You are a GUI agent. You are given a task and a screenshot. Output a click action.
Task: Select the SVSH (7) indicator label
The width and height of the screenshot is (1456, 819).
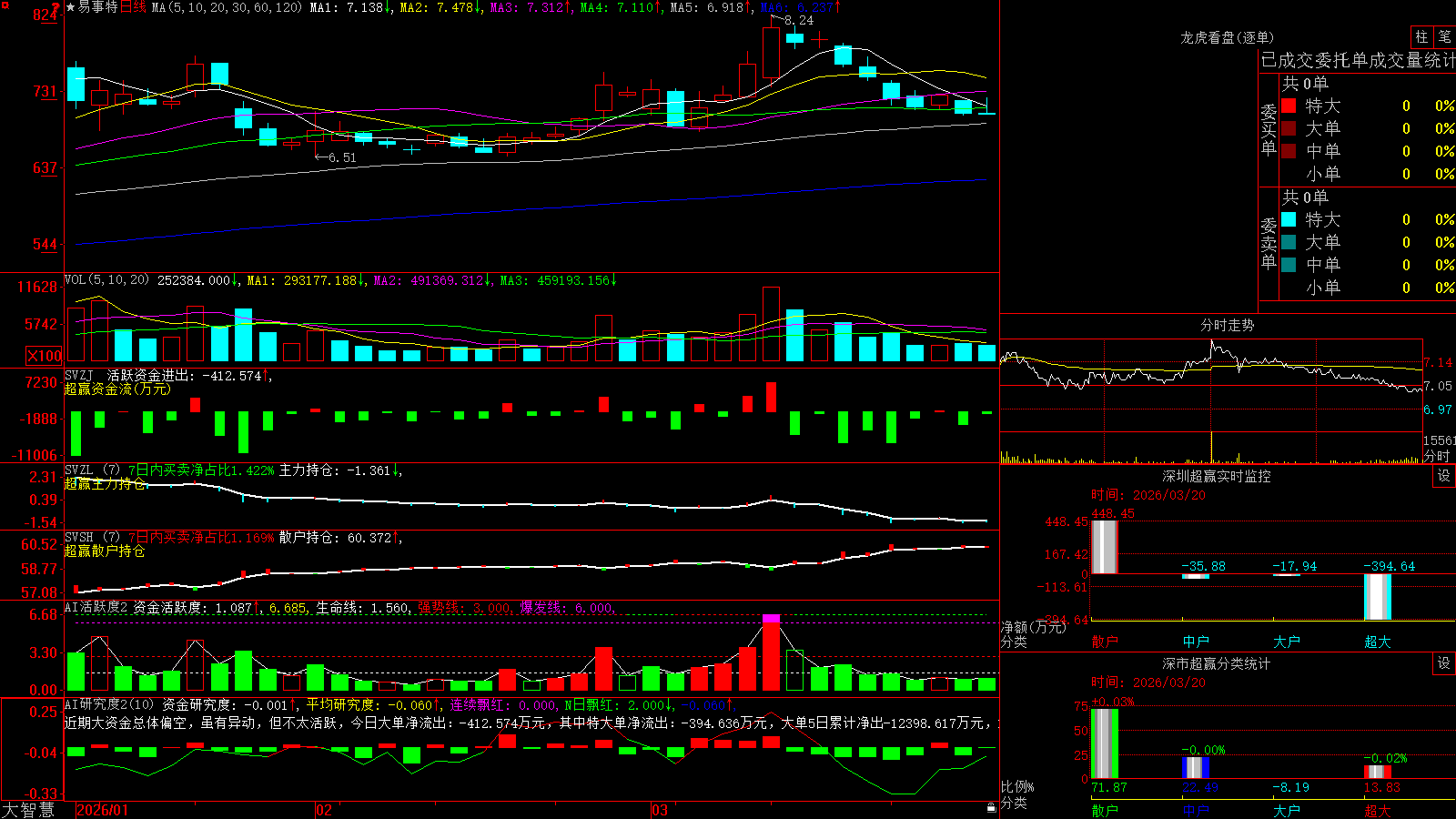[93, 538]
